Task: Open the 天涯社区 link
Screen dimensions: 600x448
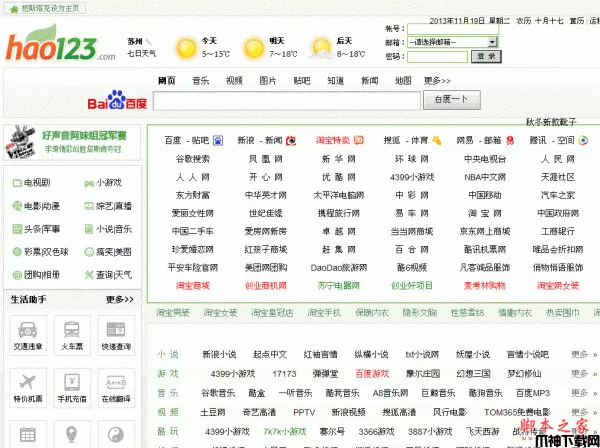Action: click(558, 177)
